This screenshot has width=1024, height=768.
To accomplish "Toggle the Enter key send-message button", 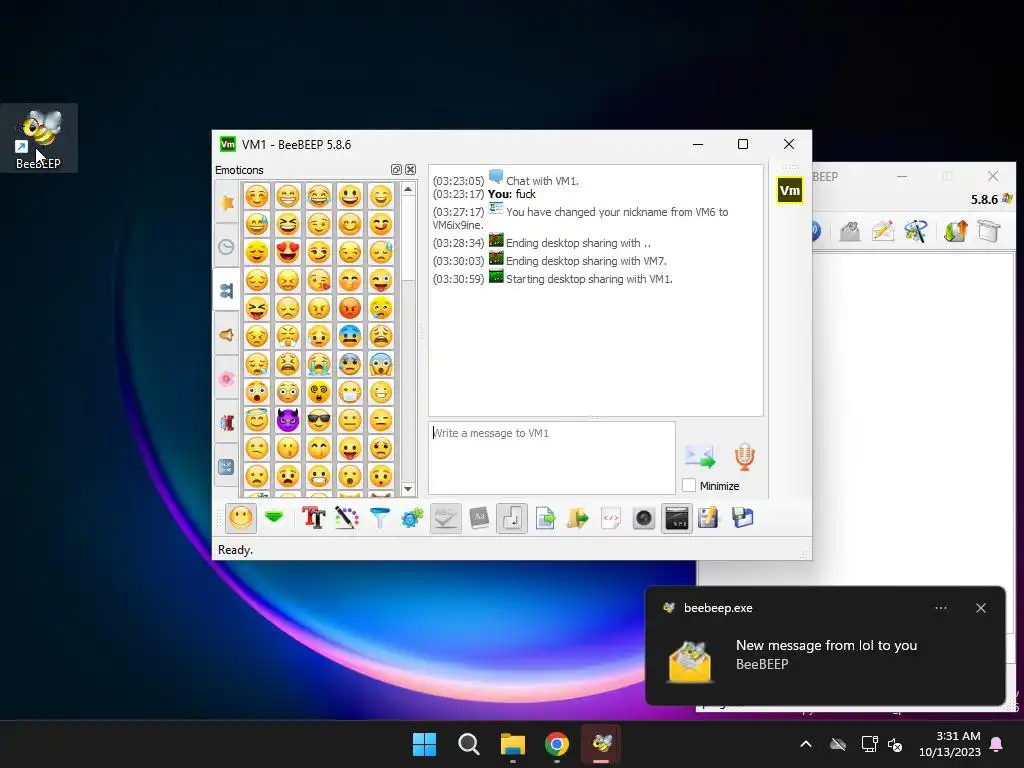I will point(511,519).
